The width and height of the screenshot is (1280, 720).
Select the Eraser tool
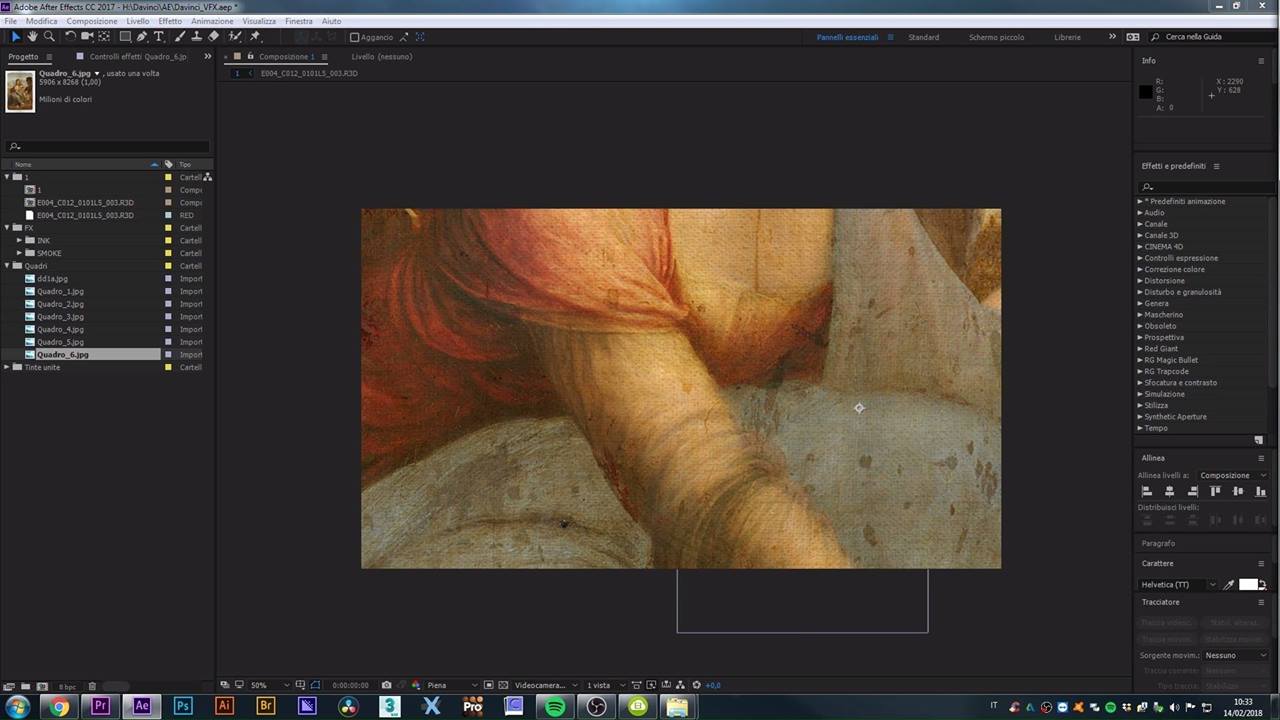coord(213,37)
